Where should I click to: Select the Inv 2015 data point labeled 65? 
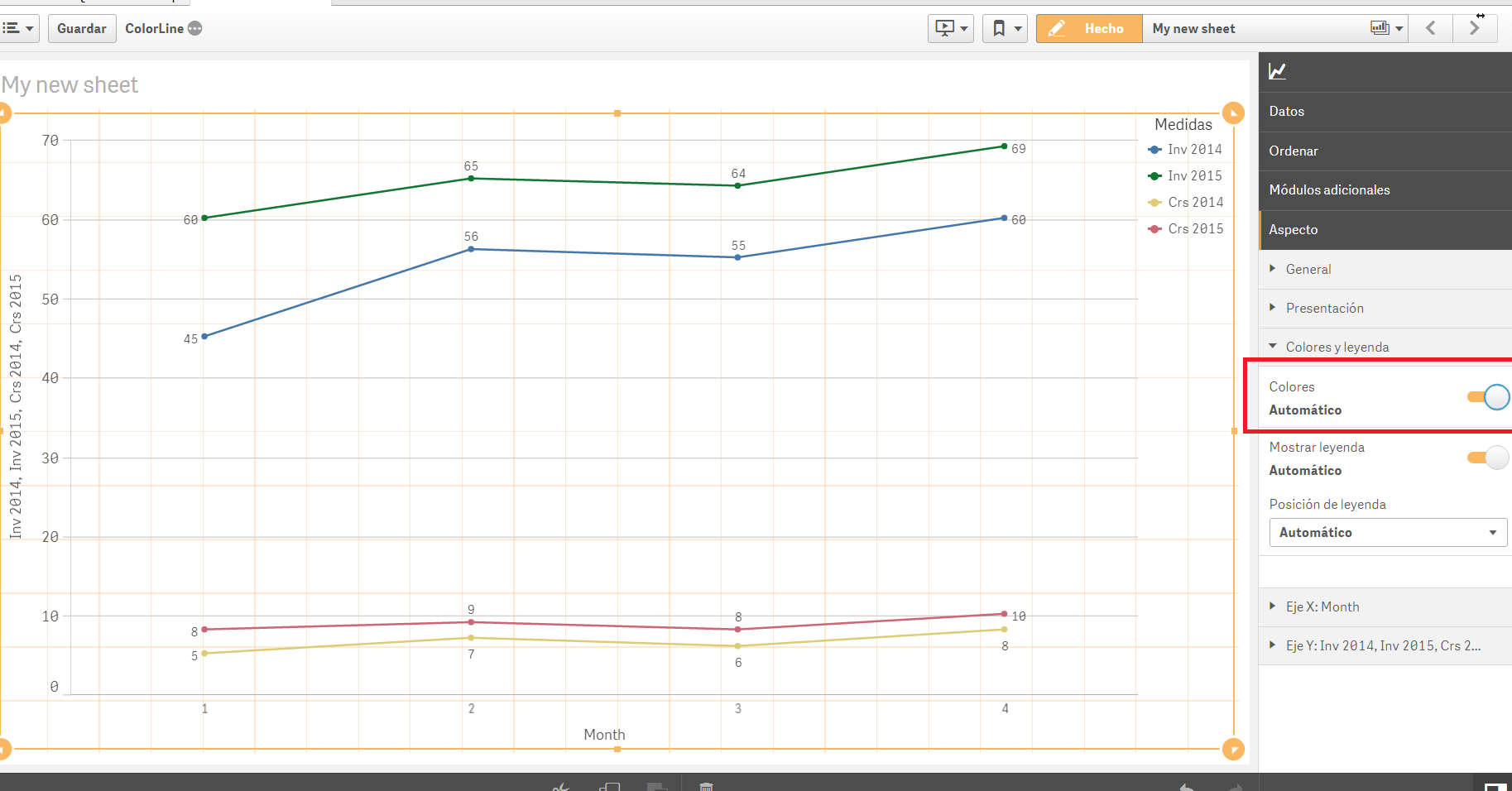pyautogui.click(x=471, y=179)
